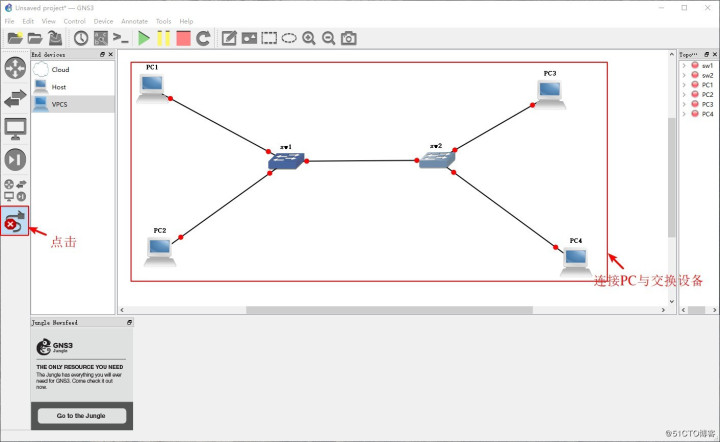Expand PC3 in topology summary

point(684,104)
